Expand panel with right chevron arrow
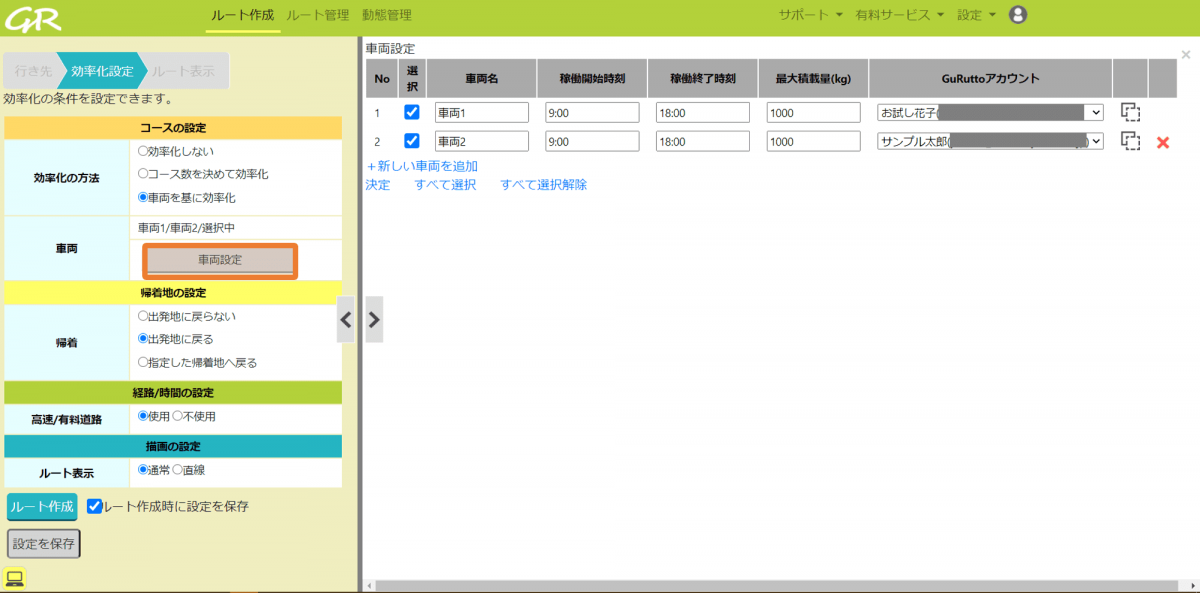This screenshot has width=1200, height=593. [x=374, y=320]
